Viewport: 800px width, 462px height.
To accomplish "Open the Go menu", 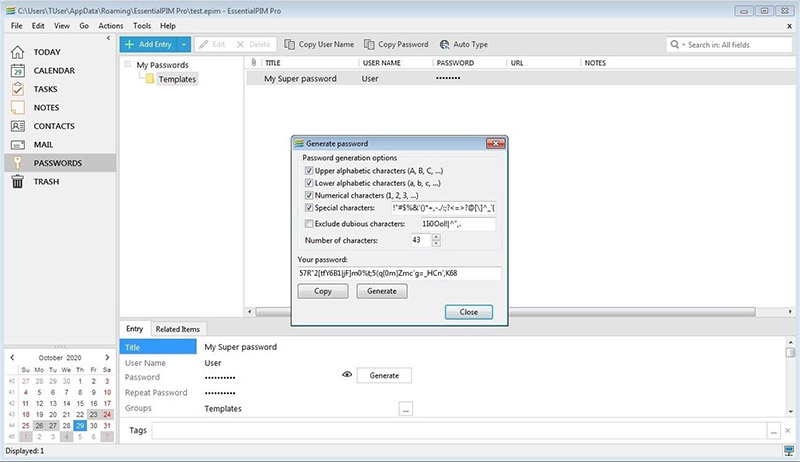I will [84, 25].
